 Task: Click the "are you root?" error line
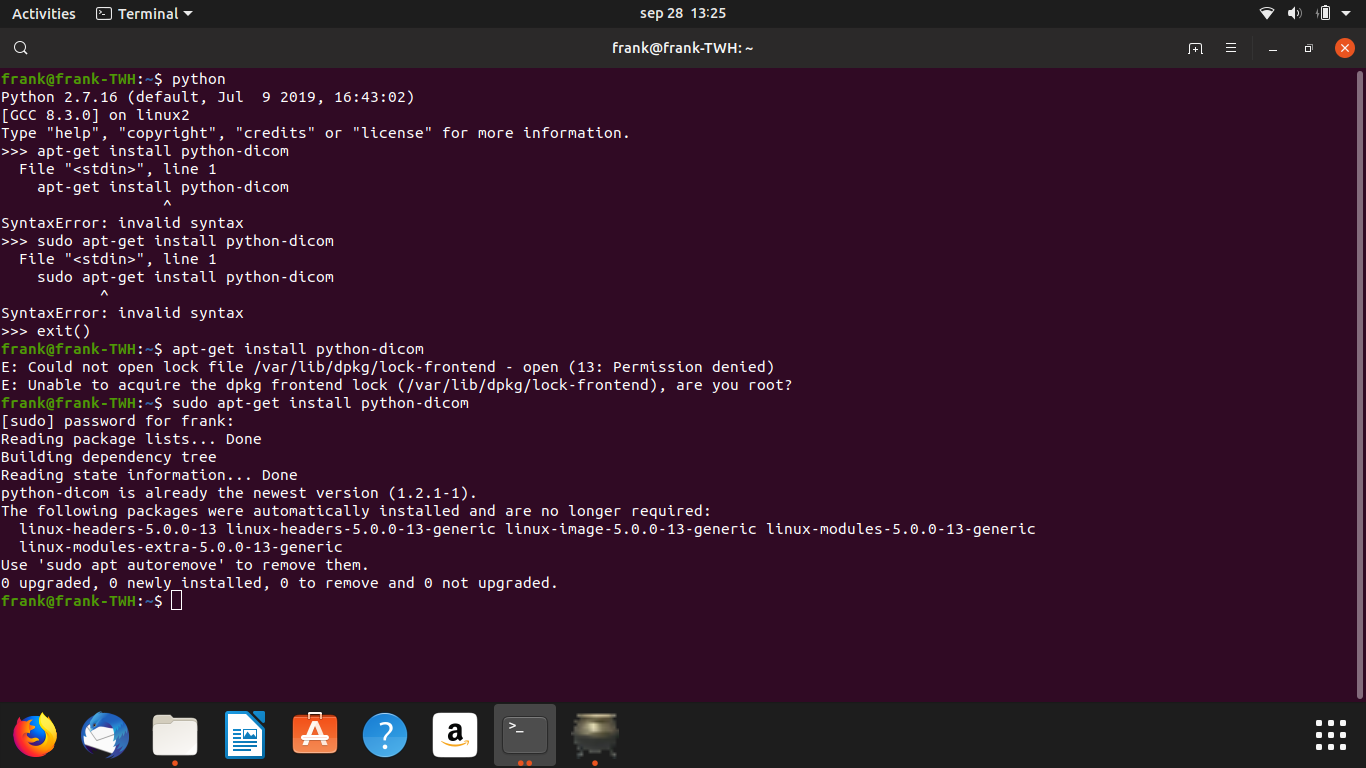(x=397, y=385)
